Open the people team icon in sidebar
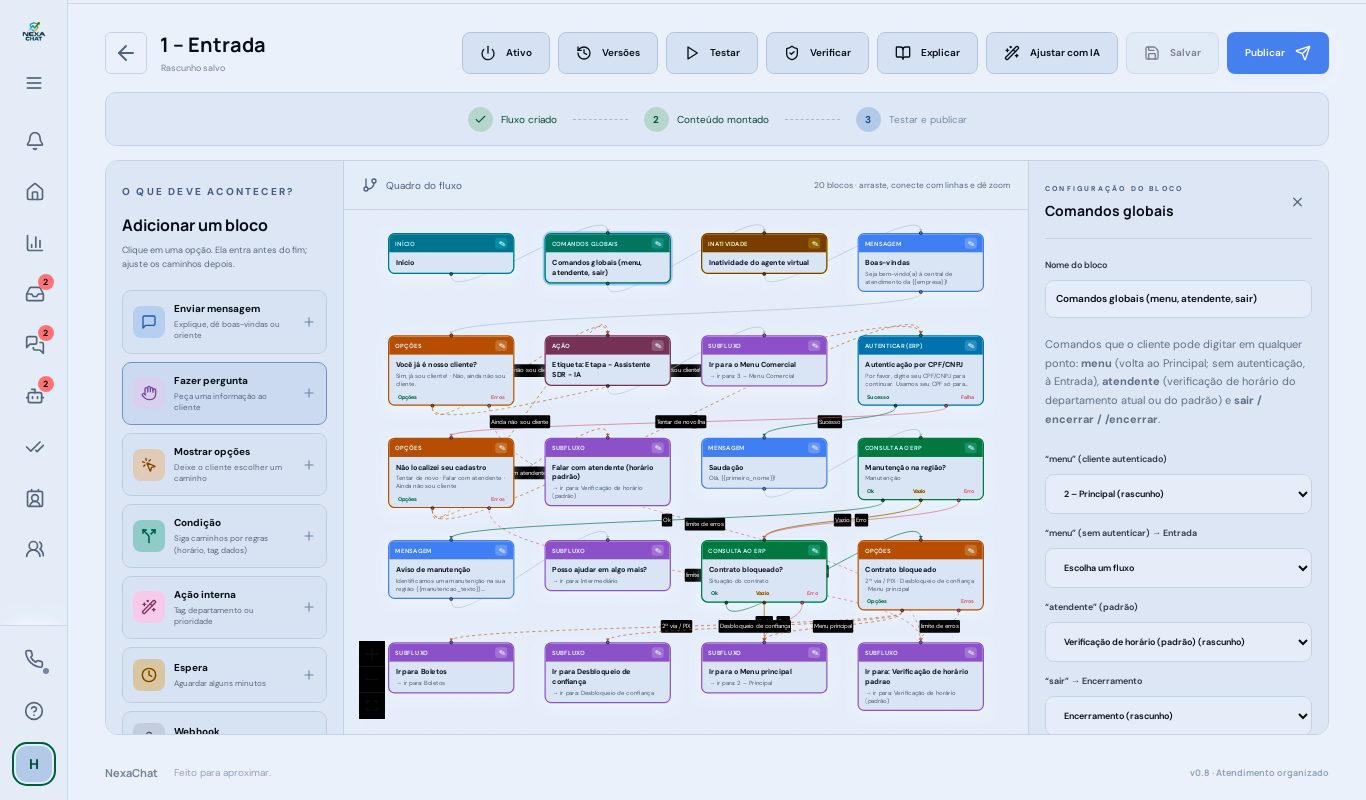This screenshot has width=1366, height=800. pos(34,548)
